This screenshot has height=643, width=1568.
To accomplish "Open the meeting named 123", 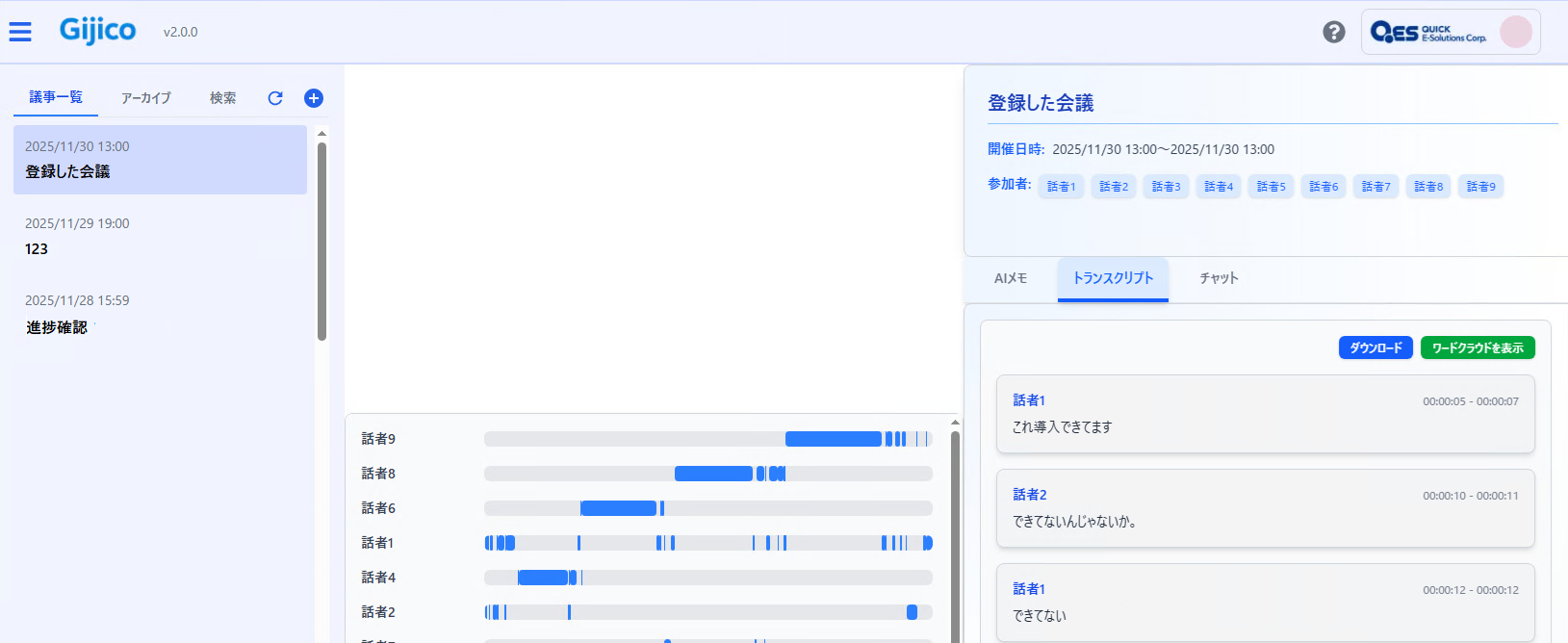I will point(160,237).
